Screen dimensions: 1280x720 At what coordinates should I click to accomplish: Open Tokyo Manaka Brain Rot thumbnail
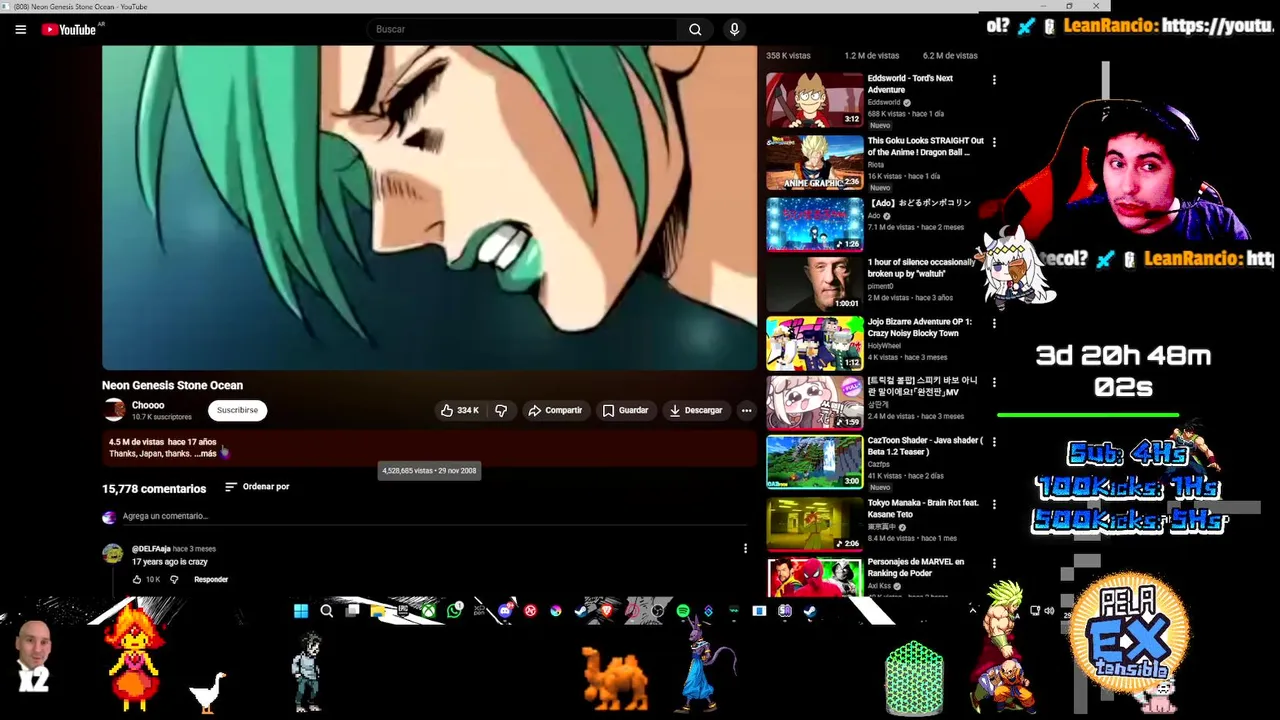click(815, 524)
